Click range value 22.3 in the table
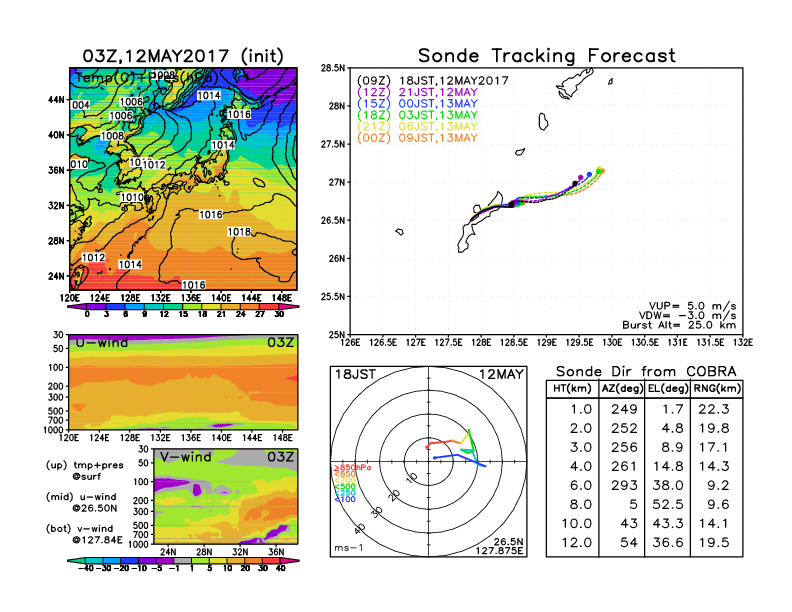This screenshot has height=612, width=792. click(x=714, y=409)
